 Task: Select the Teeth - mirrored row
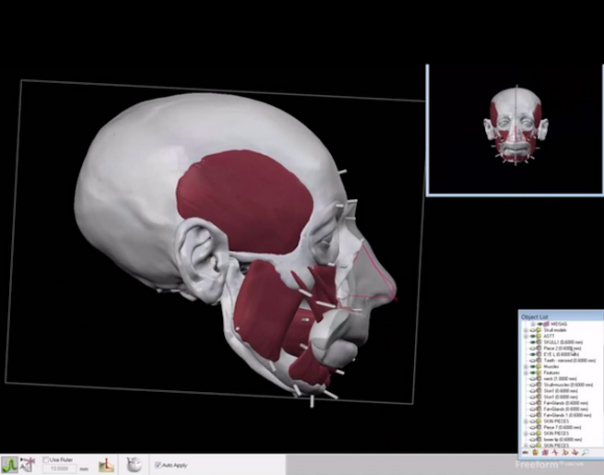coord(570,360)
